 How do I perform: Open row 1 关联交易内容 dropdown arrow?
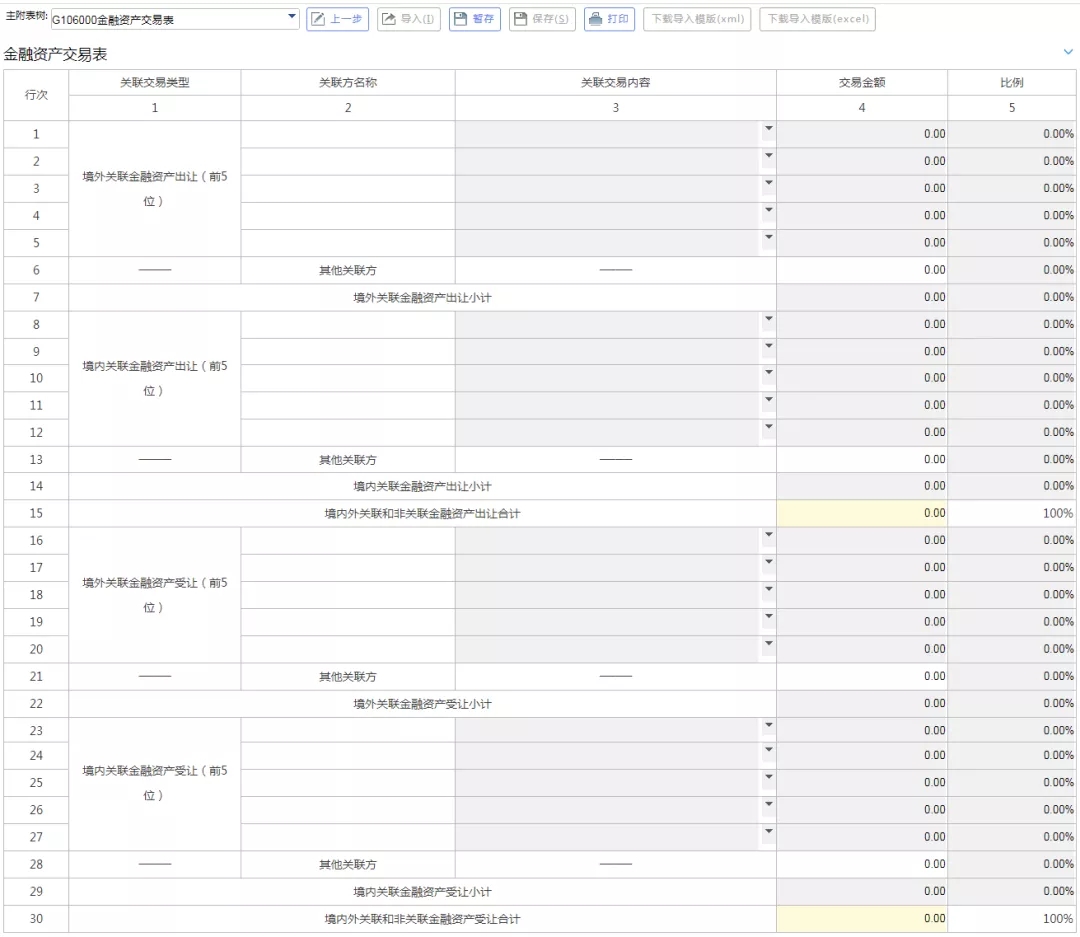click(768, 129)
